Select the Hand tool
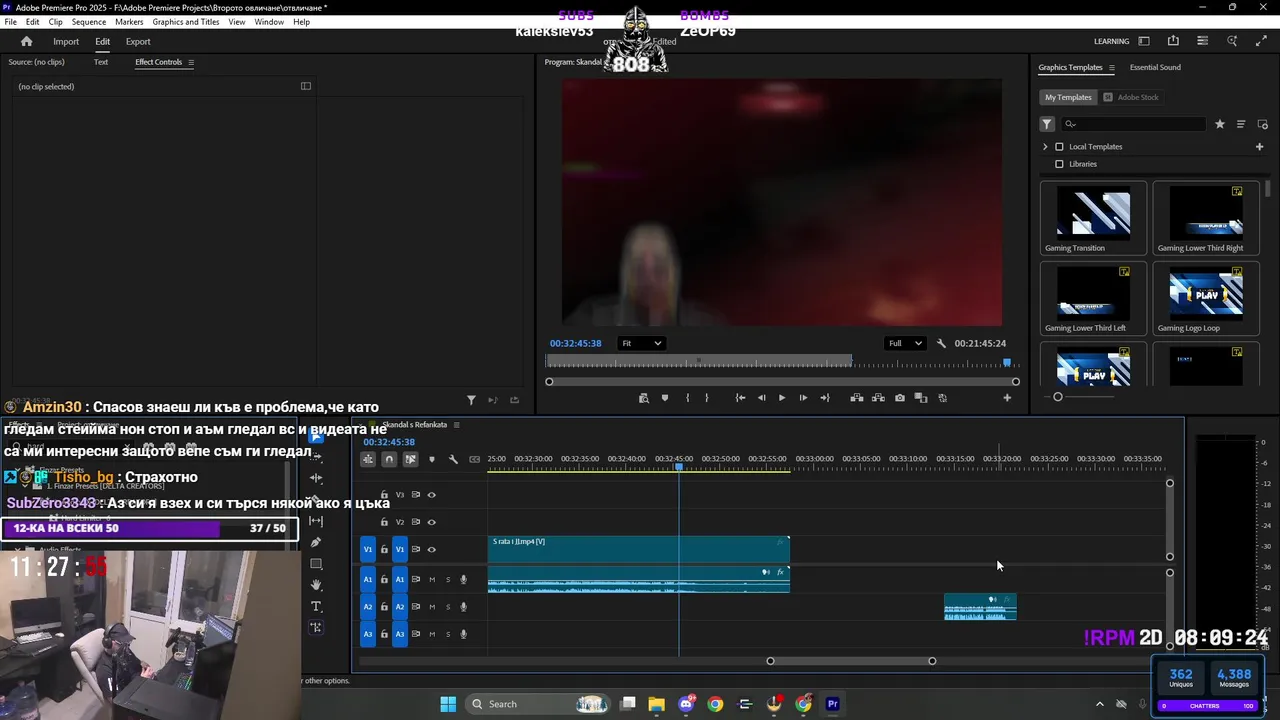1280x720 pixels. pyautogui.click(x=316, y=585)
